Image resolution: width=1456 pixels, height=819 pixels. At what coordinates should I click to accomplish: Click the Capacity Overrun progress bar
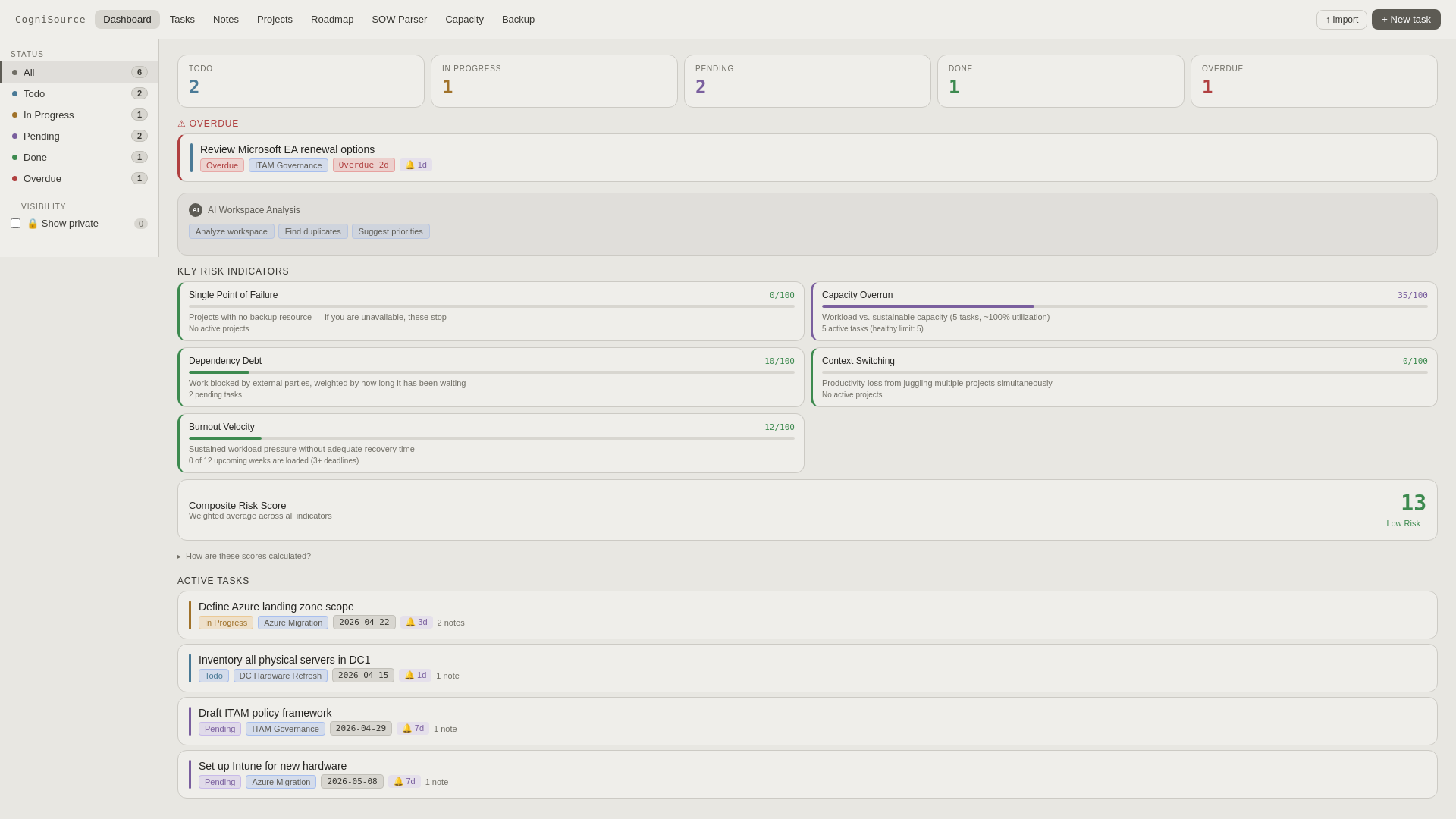1124,306
